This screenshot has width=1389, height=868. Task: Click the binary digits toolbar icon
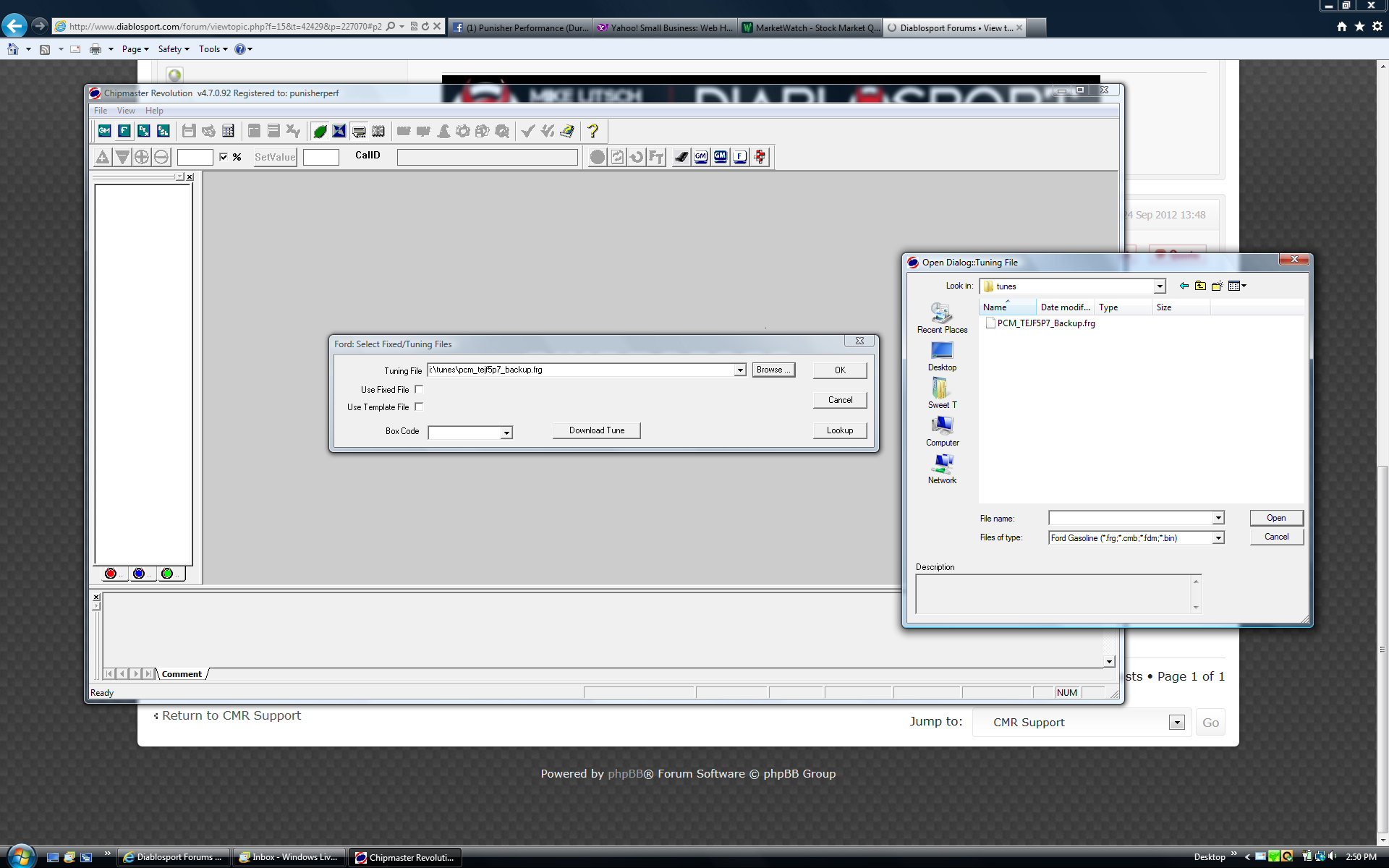coord(378,131)
